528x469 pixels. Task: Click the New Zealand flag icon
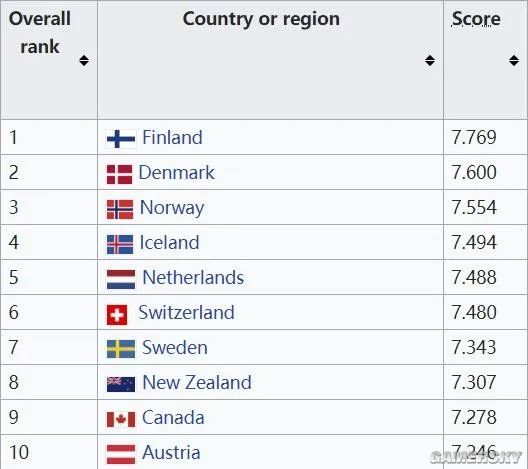[x=121, y=384]
